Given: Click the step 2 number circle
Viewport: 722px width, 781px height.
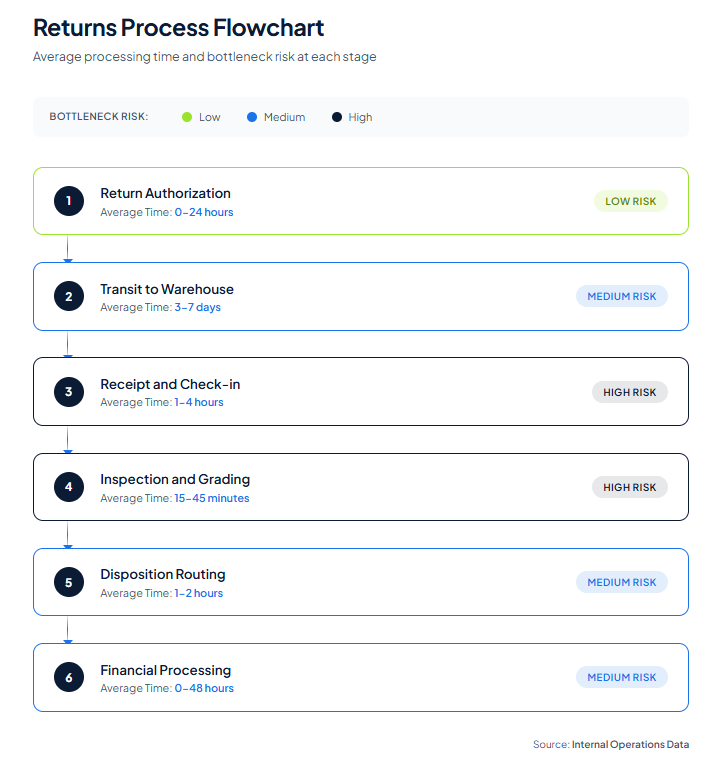Looking at the screenshot, I should [69, 296].
